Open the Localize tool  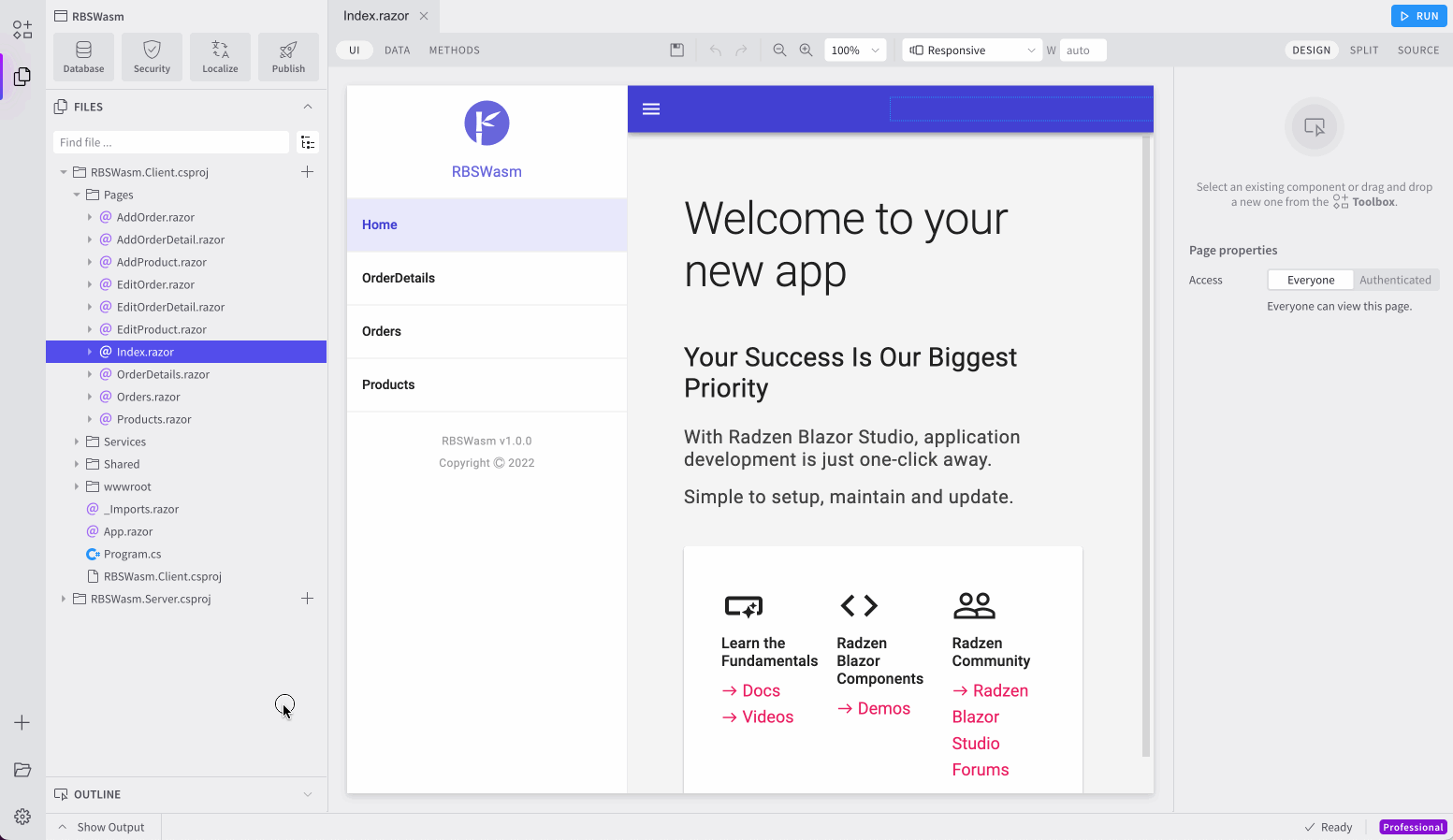click(220, 57)
